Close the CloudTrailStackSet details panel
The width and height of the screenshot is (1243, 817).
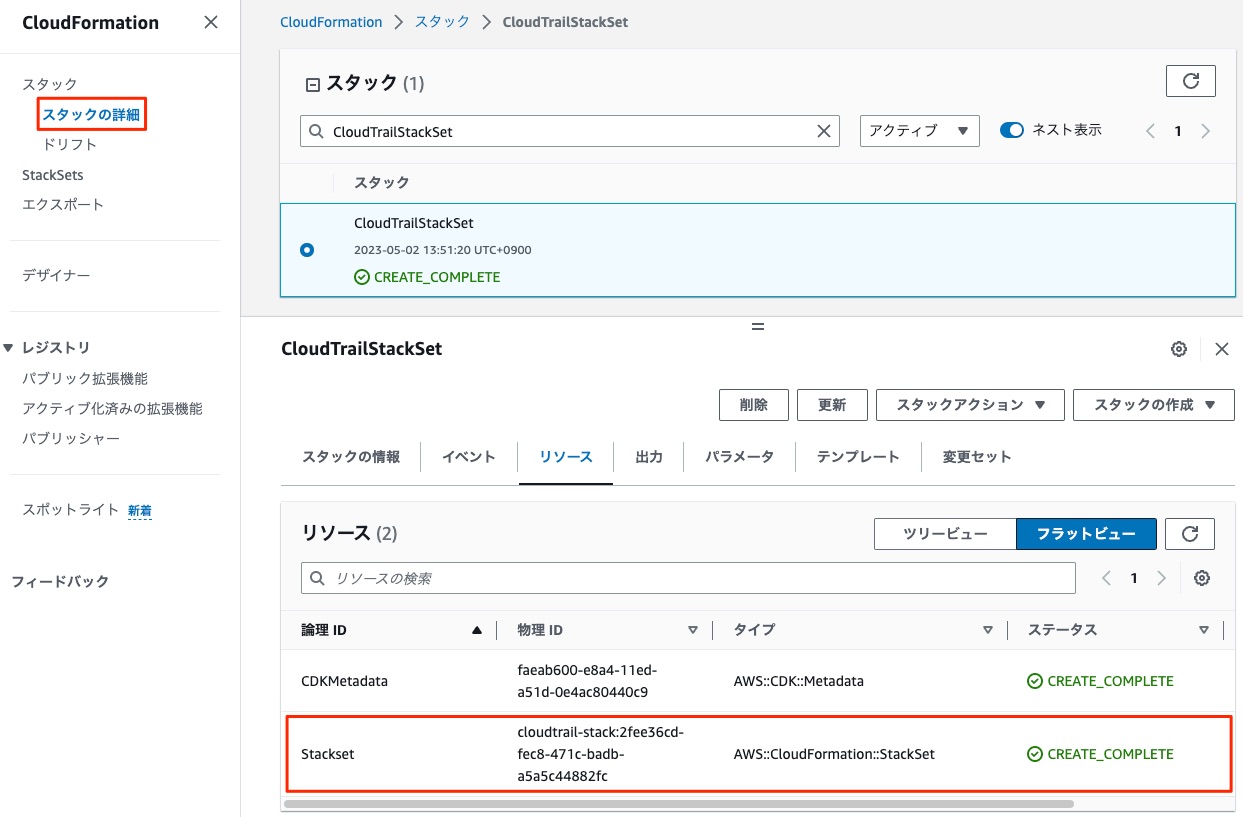pos(1221,348)
